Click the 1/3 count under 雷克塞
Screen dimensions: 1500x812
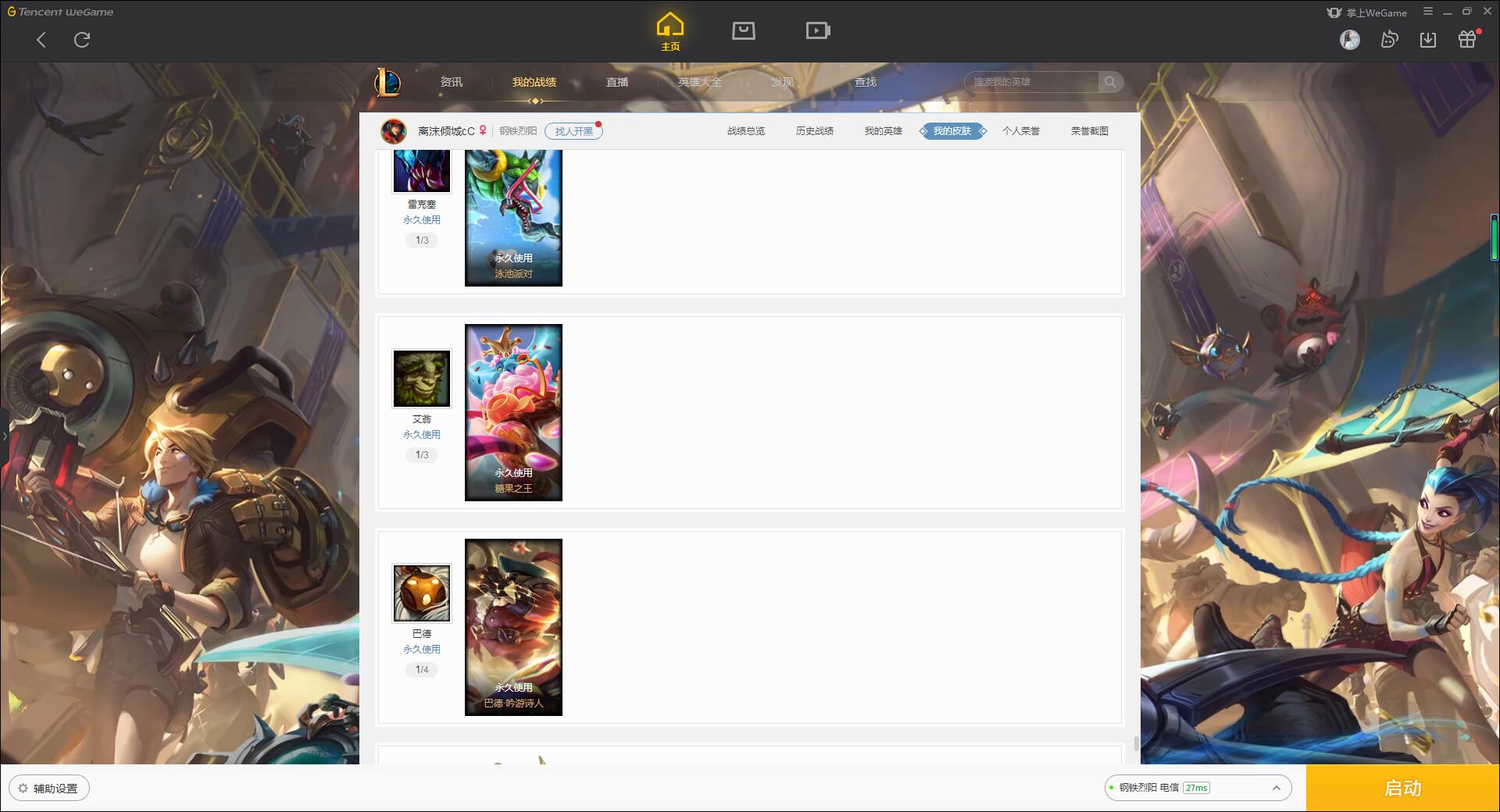422,240
